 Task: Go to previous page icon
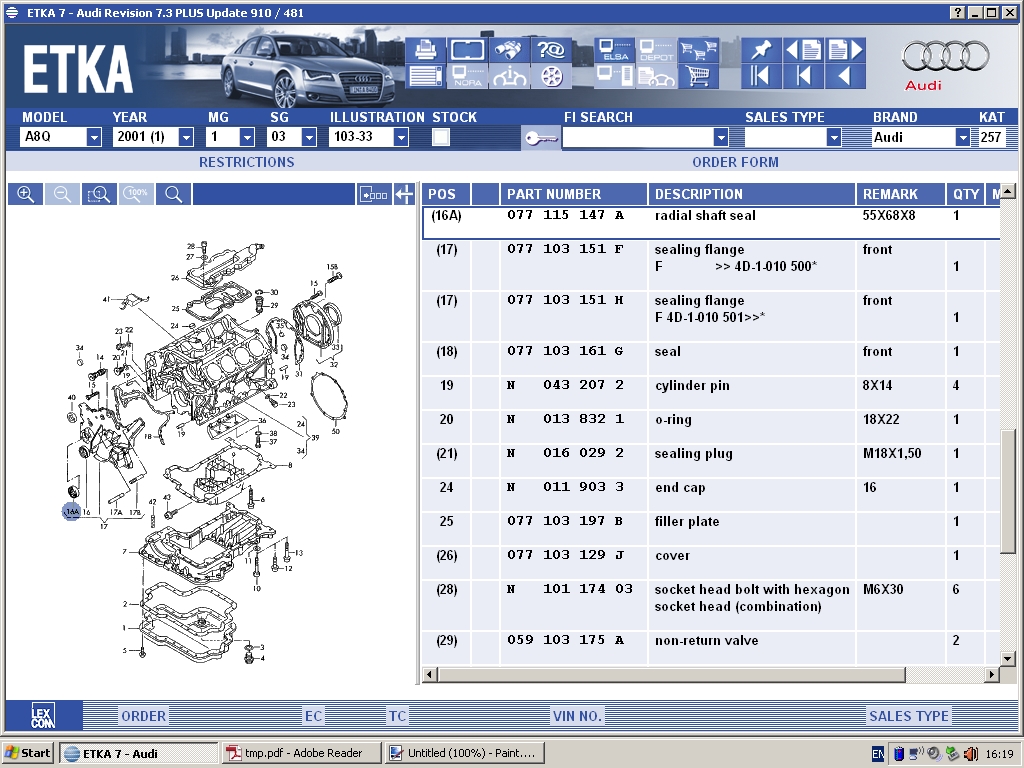(x=803, y=50)
